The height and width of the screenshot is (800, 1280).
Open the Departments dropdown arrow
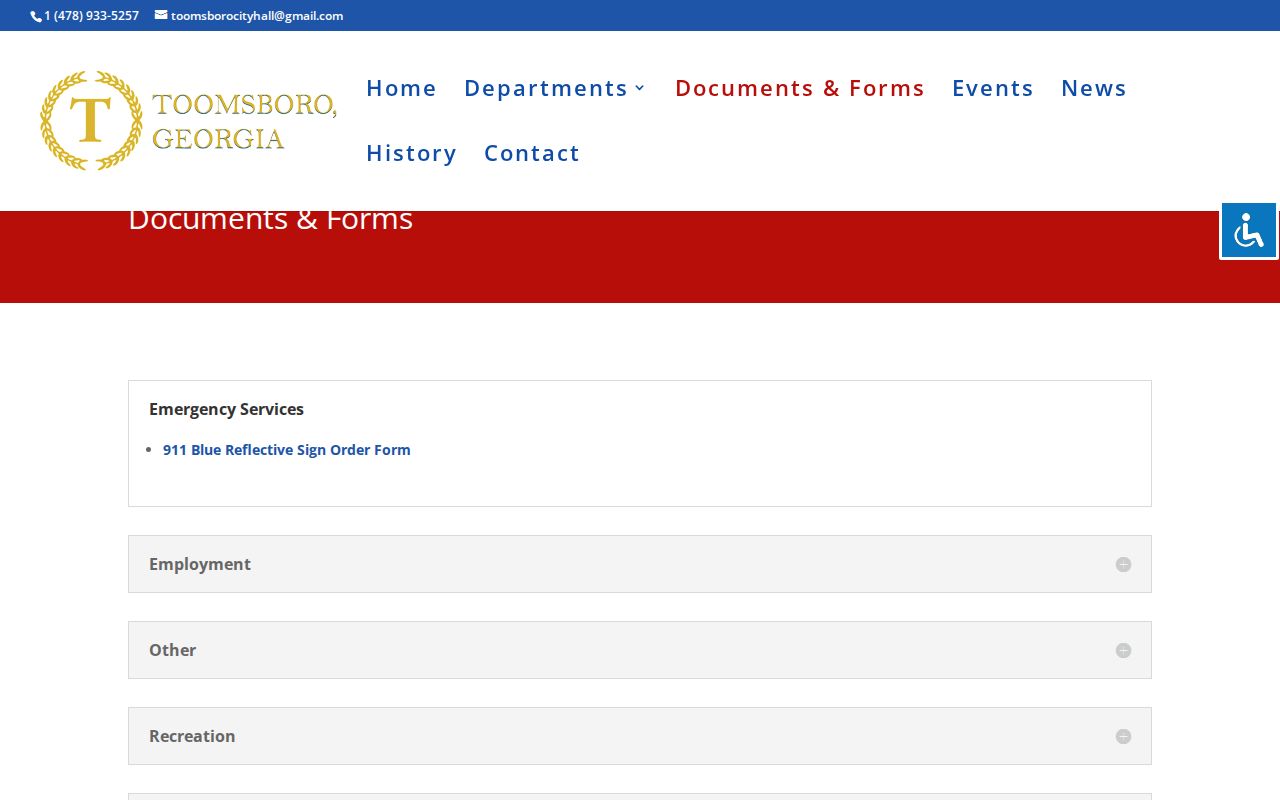pyautogui.click(x=640, y=88)
